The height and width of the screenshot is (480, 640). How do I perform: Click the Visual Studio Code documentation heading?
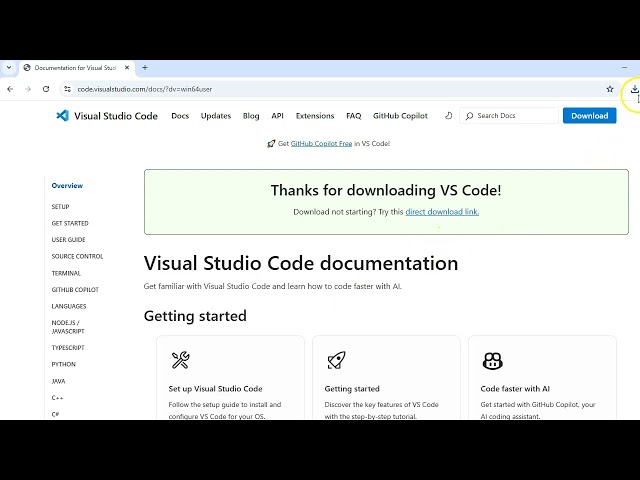point(301,263)
